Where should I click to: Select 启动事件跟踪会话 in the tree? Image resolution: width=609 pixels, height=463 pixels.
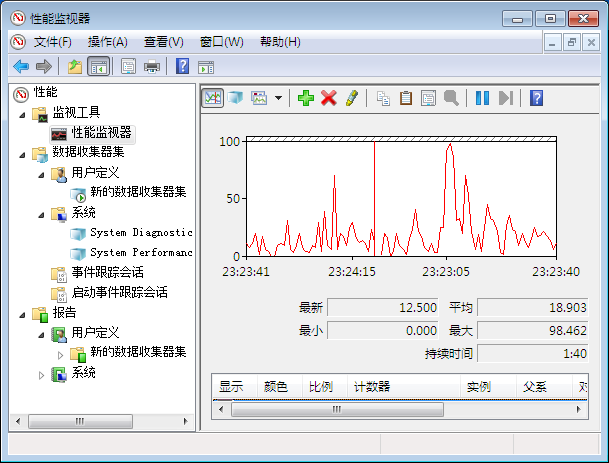tap(120, 292)
